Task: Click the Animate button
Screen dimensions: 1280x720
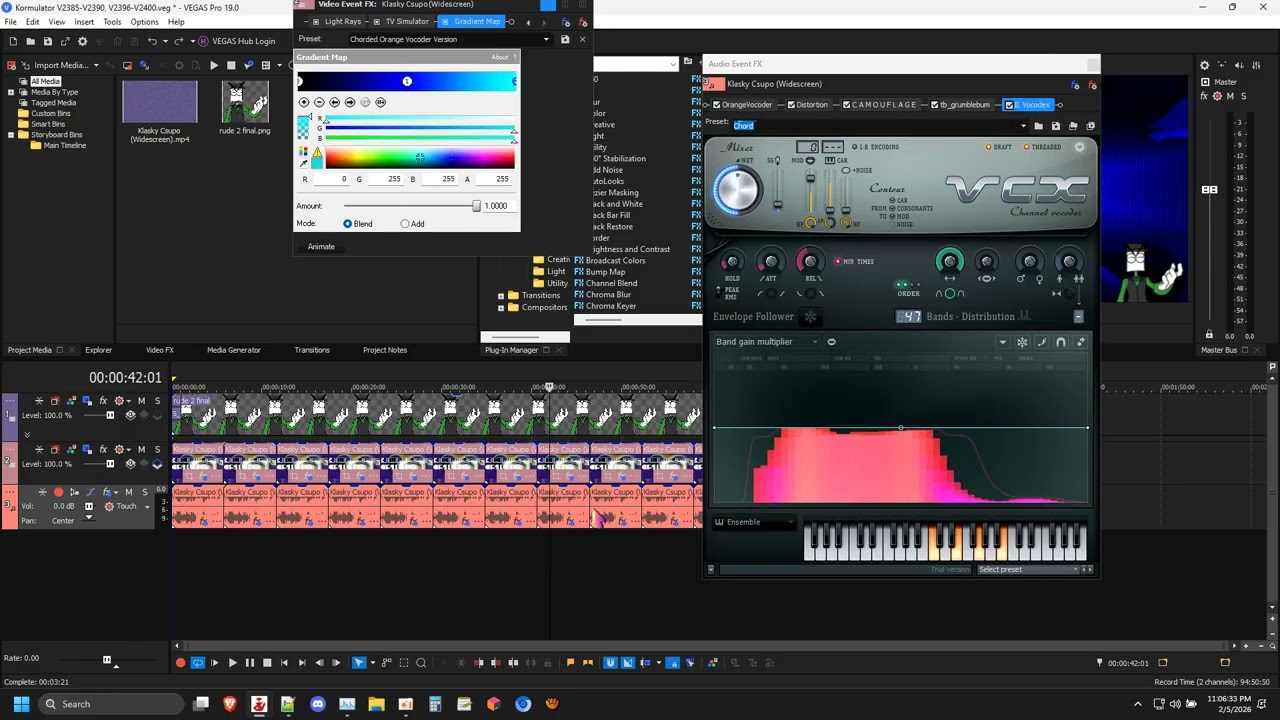Action: click(321, 247)
